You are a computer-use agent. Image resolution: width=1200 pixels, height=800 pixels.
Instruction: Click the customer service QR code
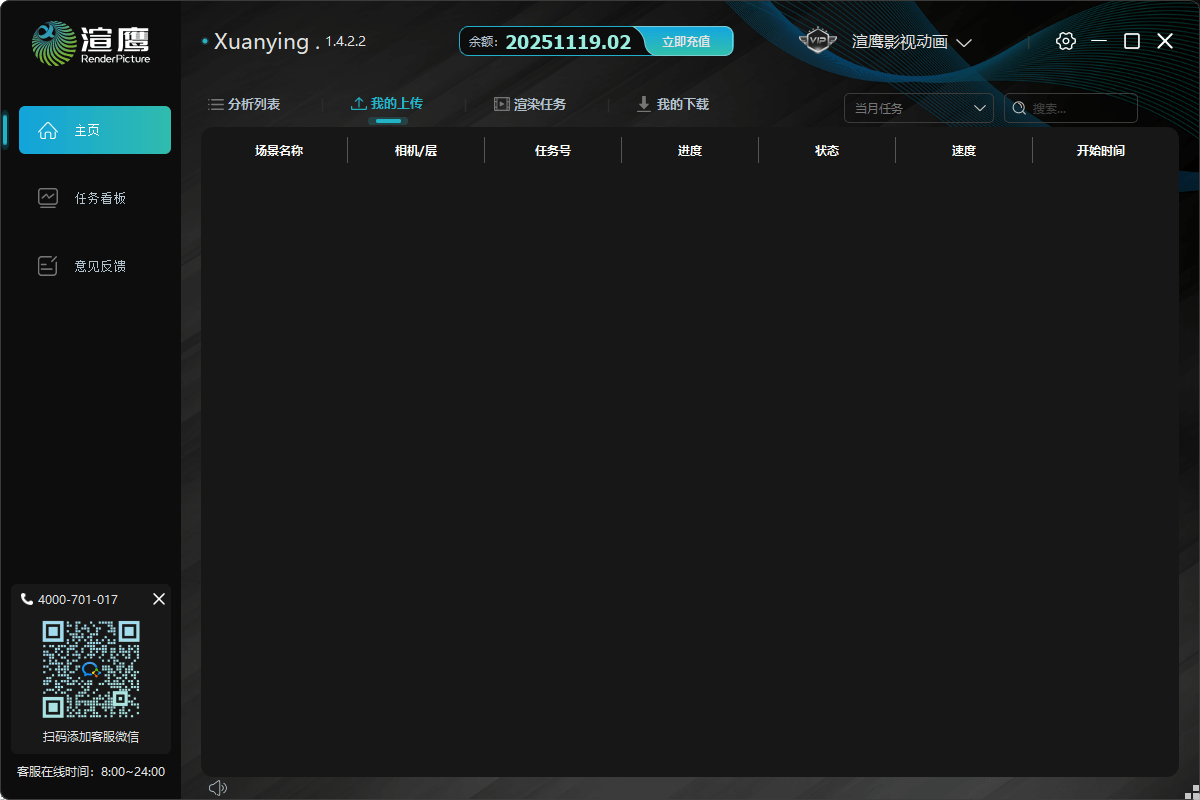(90, 669)
